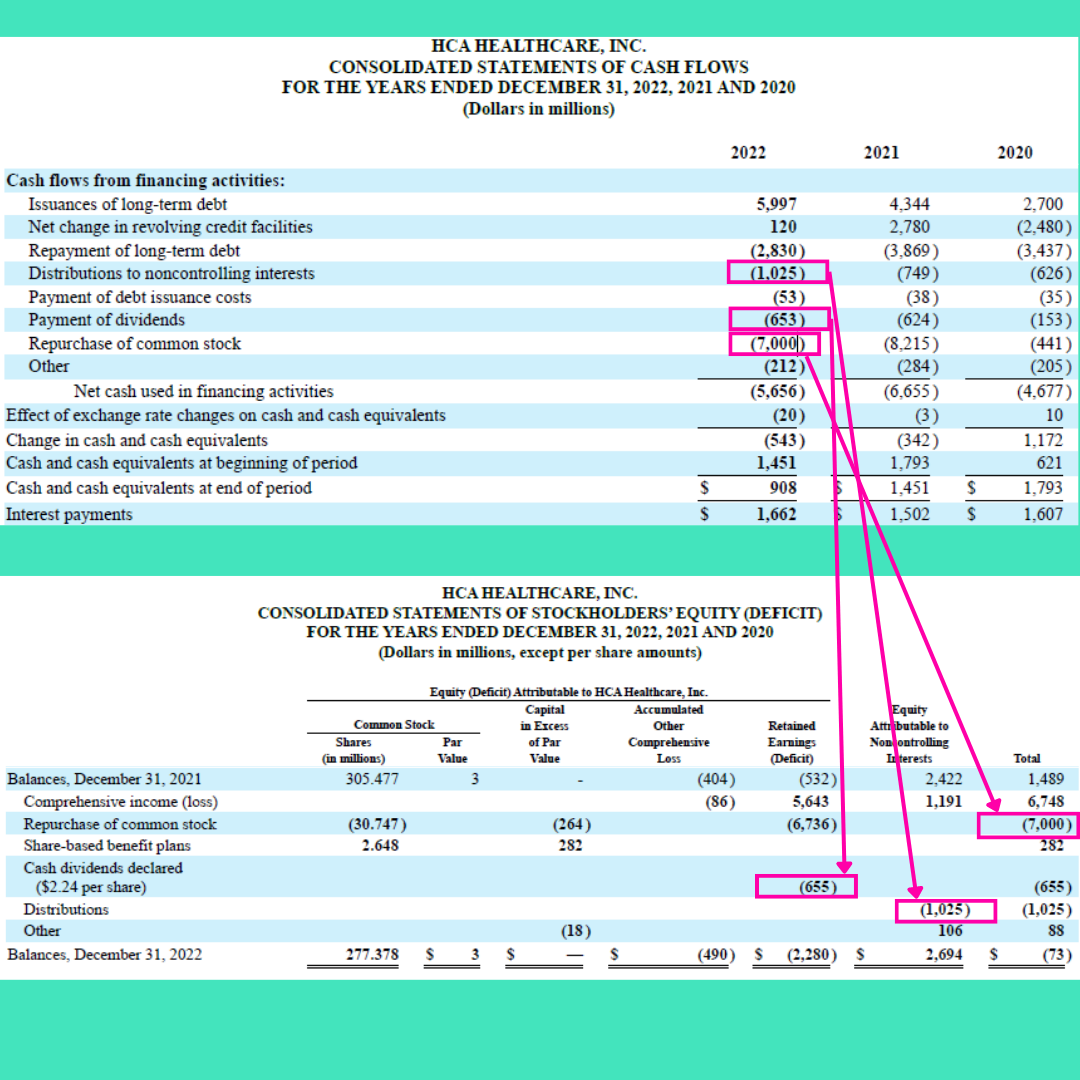The image size is (1080, 1080).
Task: Select the 621 beginning cash value for 2020
Action: pyautogui.click(x=1050, y=463)
